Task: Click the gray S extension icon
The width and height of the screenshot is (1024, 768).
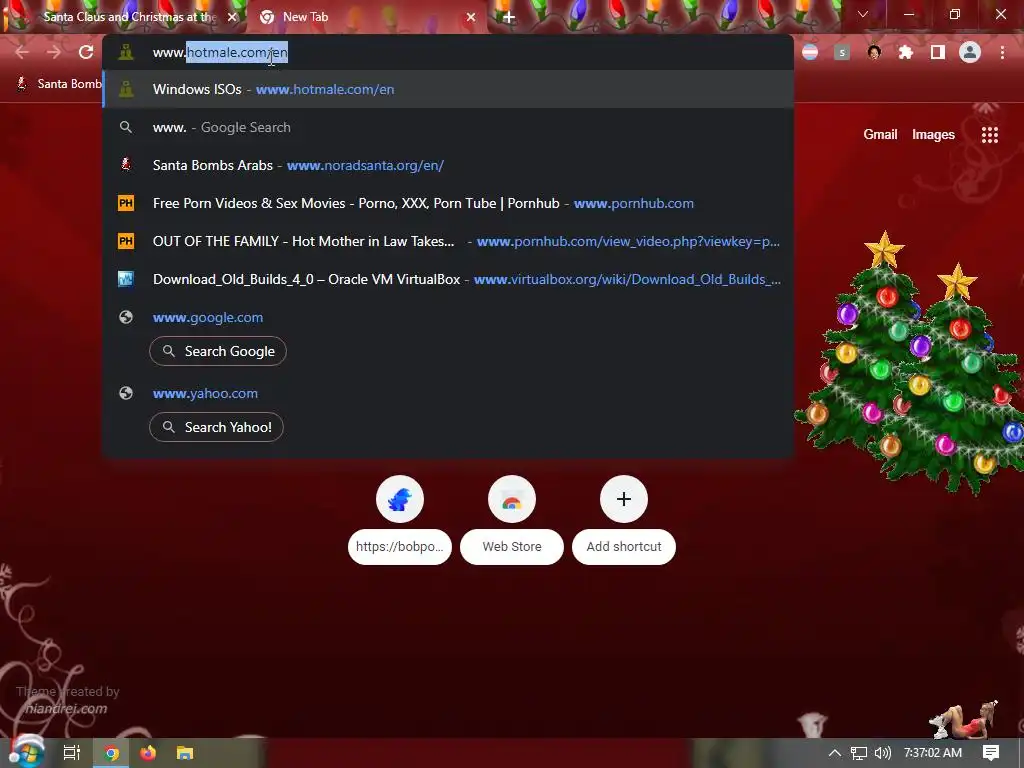Action: click(x=842, y=52)
